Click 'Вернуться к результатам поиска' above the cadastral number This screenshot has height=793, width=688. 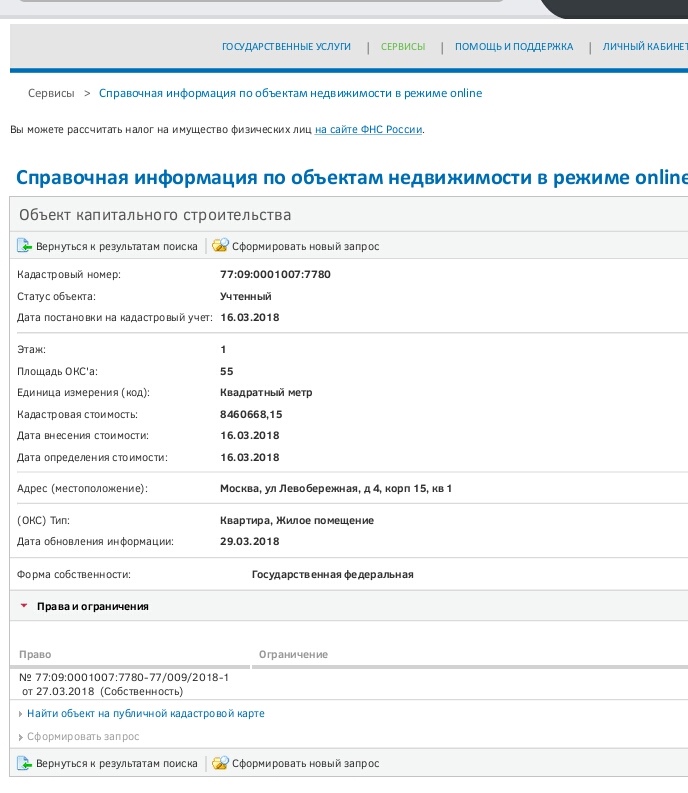[x=116, y=246]
